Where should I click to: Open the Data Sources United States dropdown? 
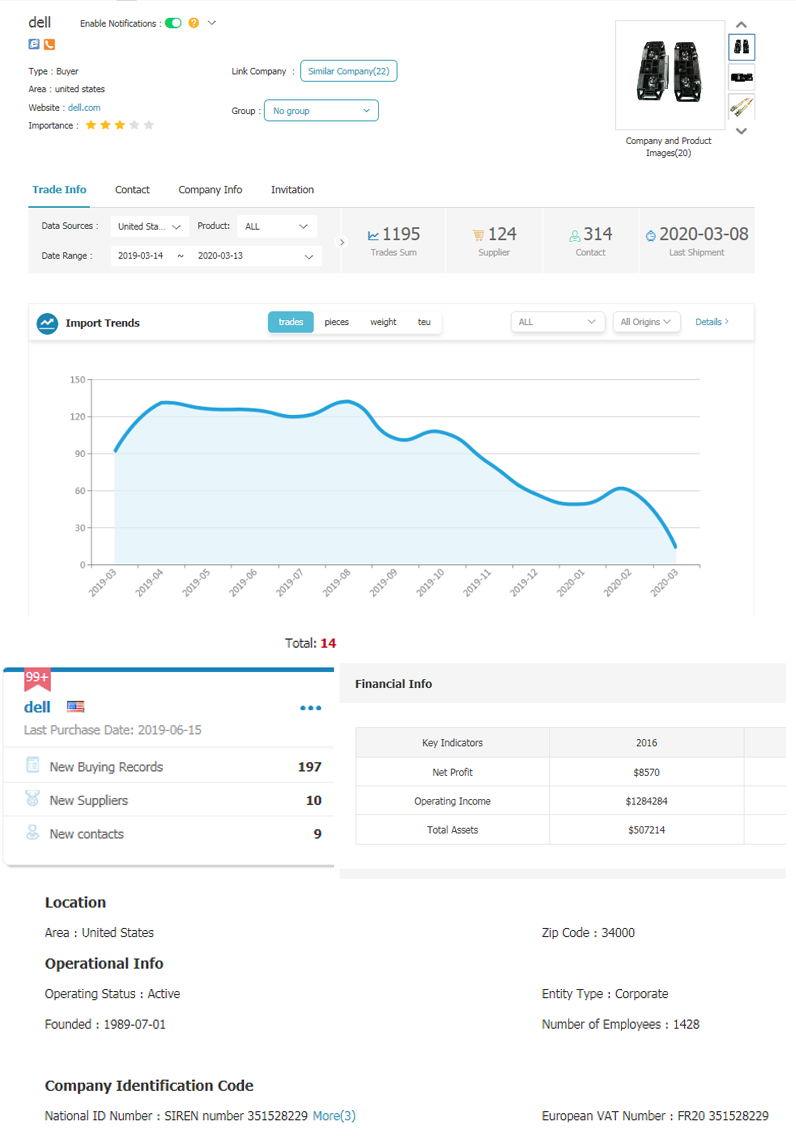pyautogui.click(x=149, y=227)
